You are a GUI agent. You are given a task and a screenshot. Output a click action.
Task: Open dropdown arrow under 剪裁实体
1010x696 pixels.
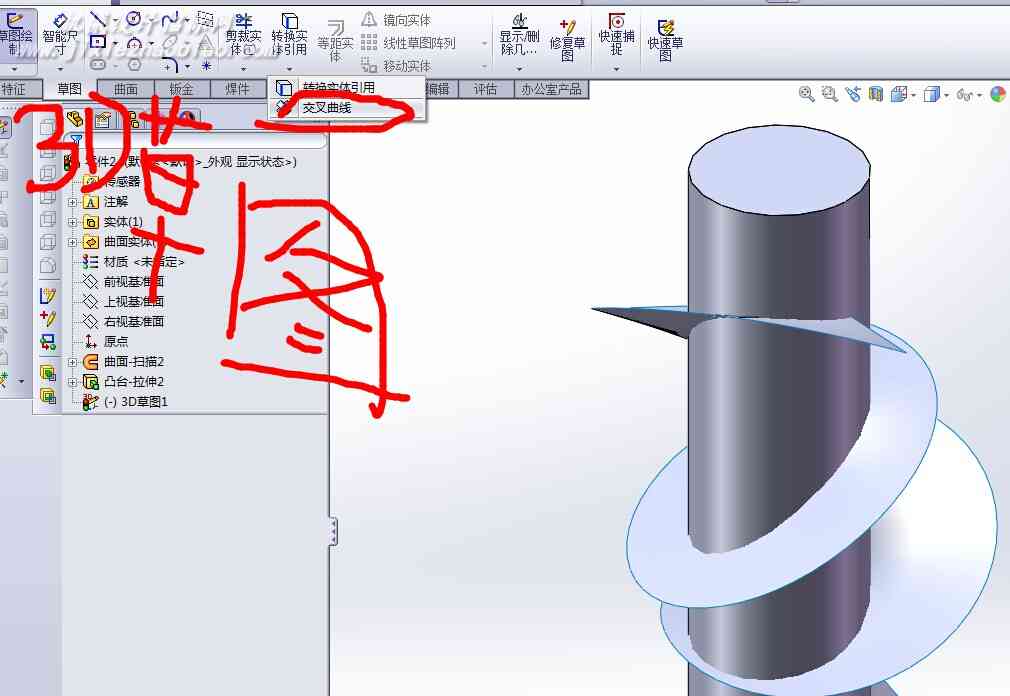coord(243,68)
